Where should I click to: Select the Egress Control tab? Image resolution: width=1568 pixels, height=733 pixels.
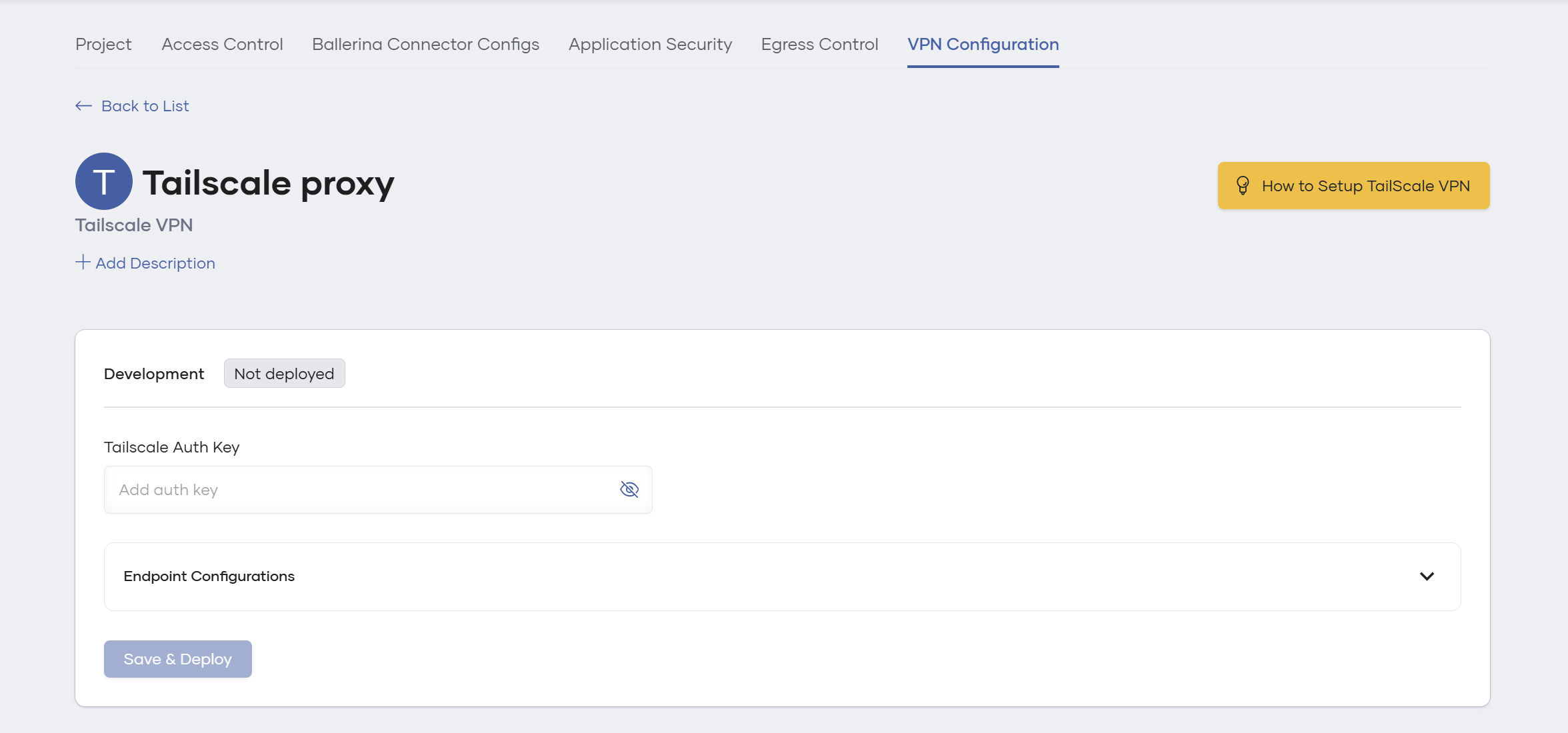point(819,44)
